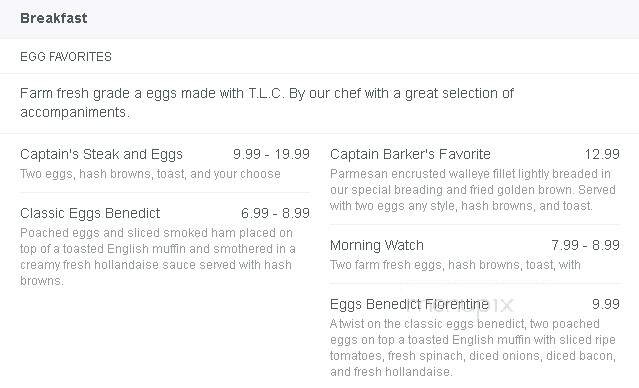The image size is (639, 388).
Task: Click Captain's Steak and Eggs item title
Action: coord(101,154)
